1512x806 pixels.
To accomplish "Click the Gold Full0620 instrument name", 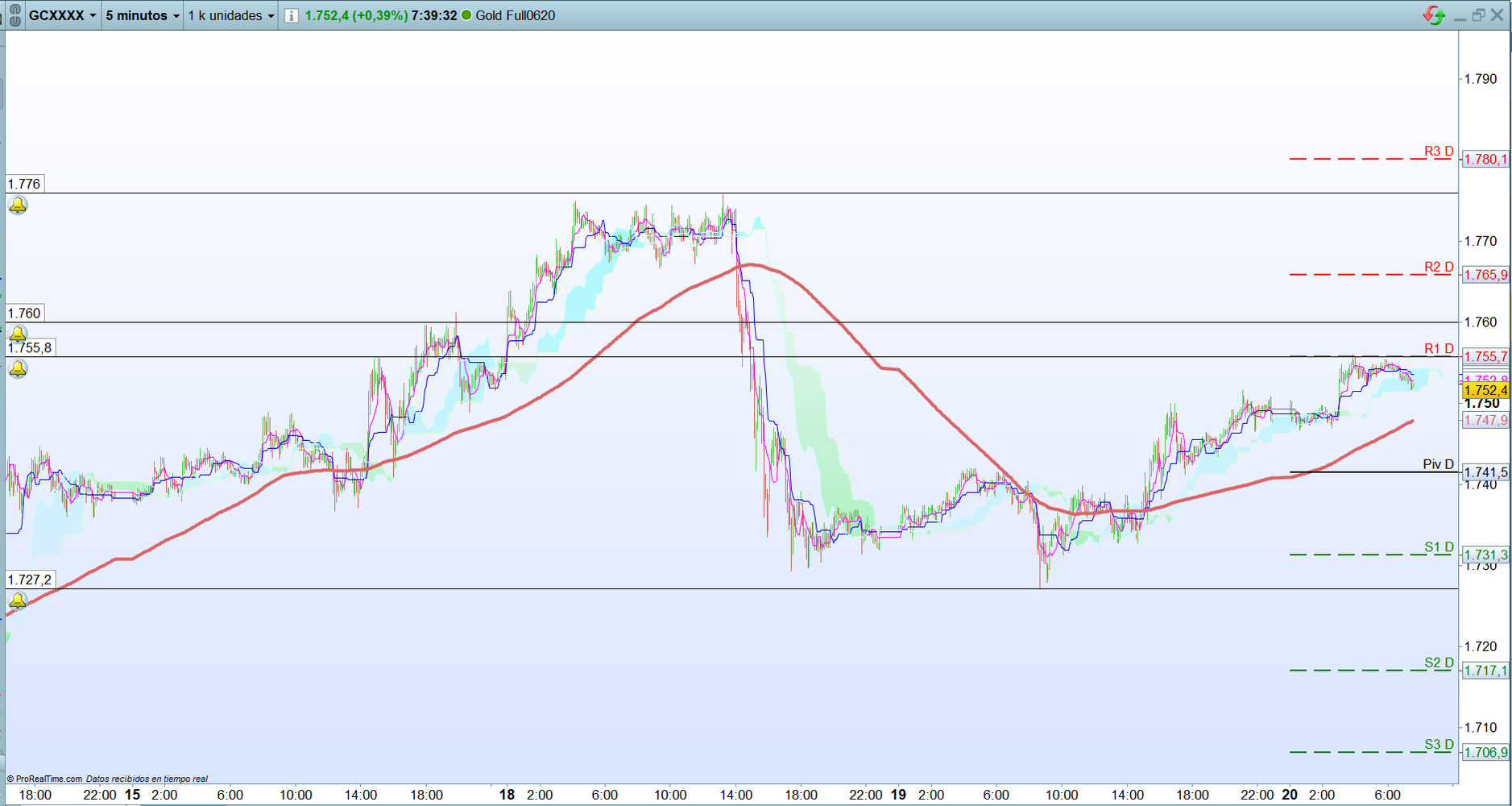I will click(516, 15).
